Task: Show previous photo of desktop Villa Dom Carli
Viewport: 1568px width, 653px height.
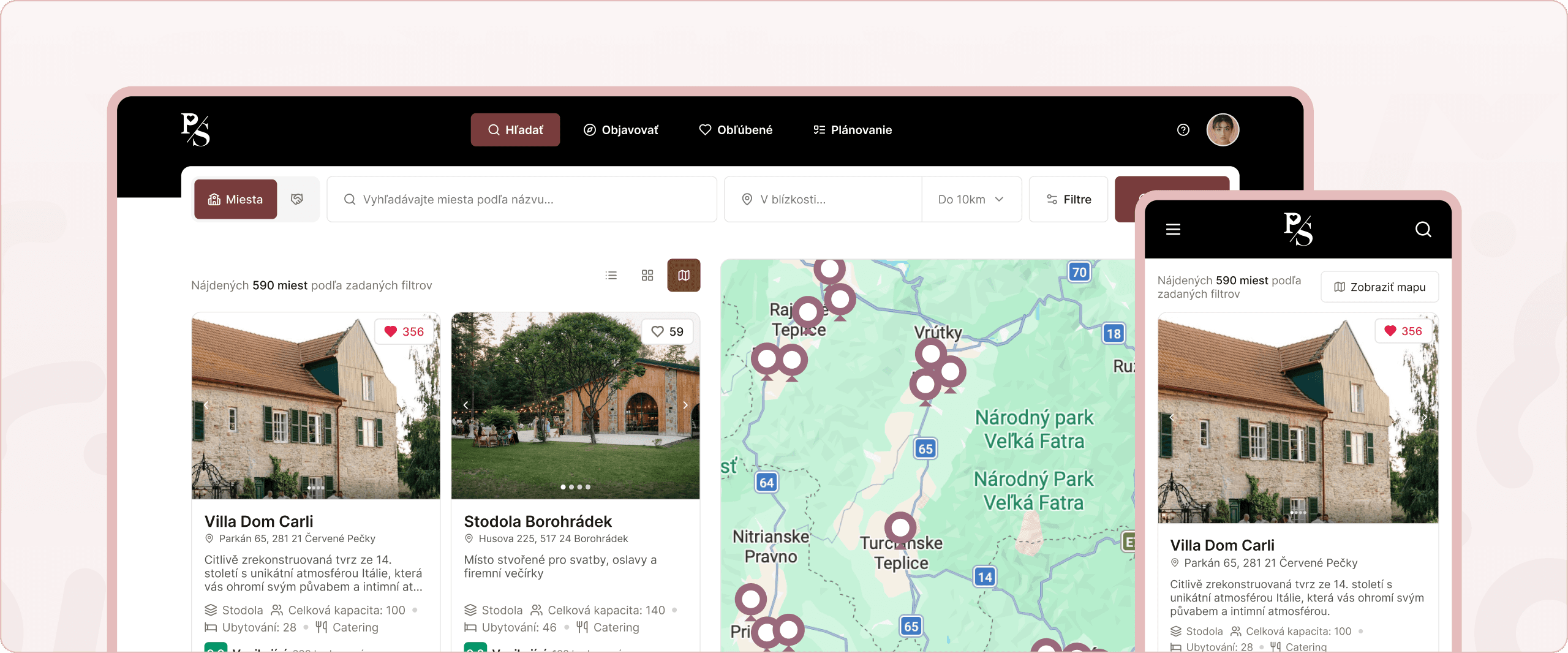Action: 206,405
